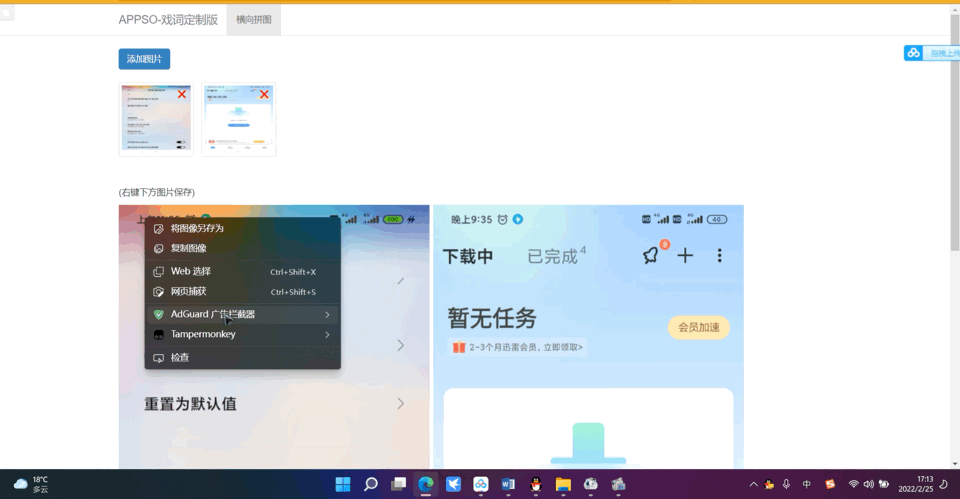Click the 2-3个月迅雷会员 立即领取 link

click(517, 347)
